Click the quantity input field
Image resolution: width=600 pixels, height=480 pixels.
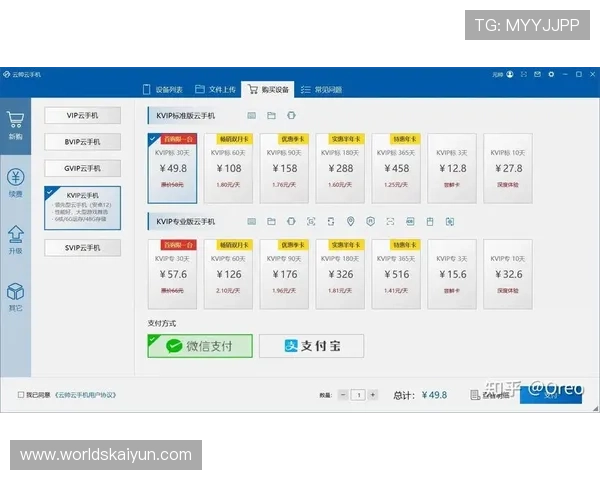pos(359,395)
